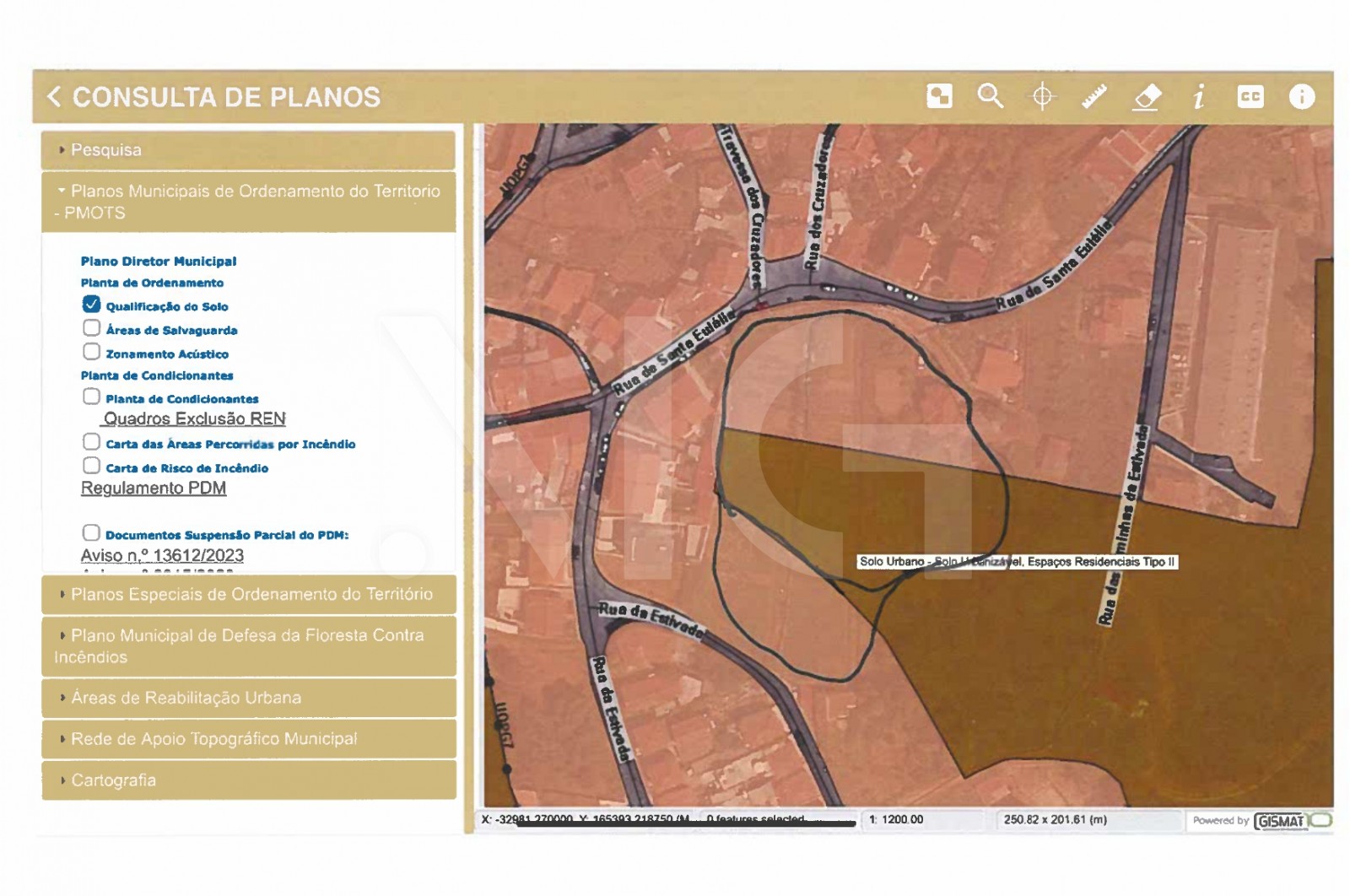Open the round info about icon
The image size is (1350, 896).
1302,97
